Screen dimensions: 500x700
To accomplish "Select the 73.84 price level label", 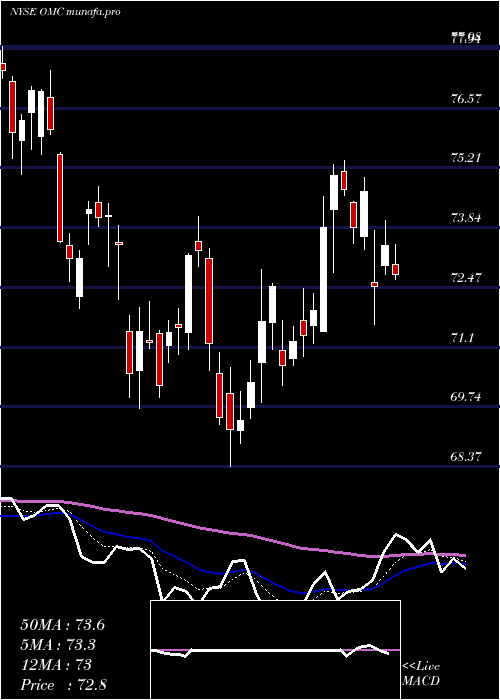I will point(467,218).
